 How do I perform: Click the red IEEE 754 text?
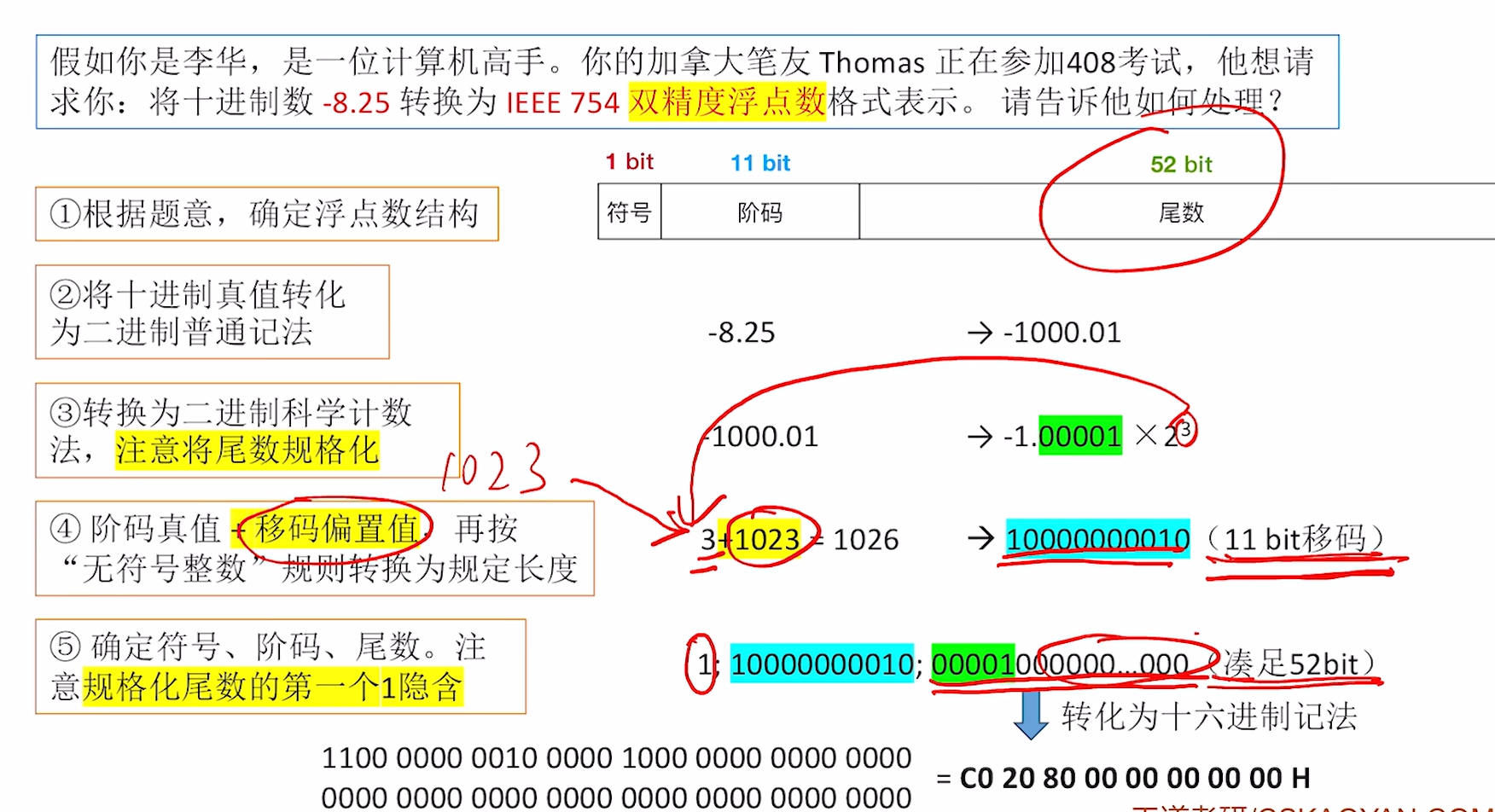562,103
